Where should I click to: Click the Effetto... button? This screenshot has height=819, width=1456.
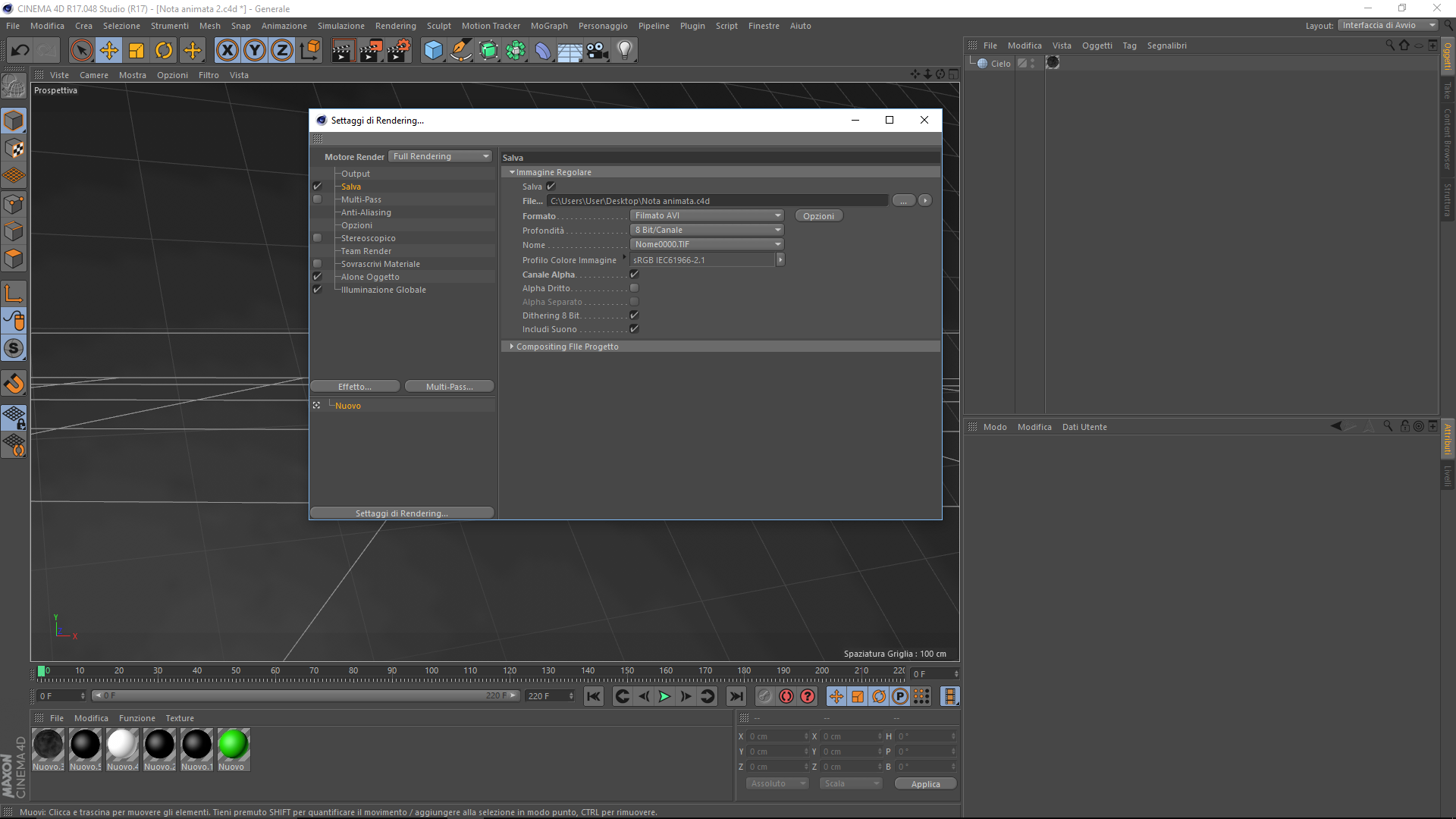coord(355,387)
